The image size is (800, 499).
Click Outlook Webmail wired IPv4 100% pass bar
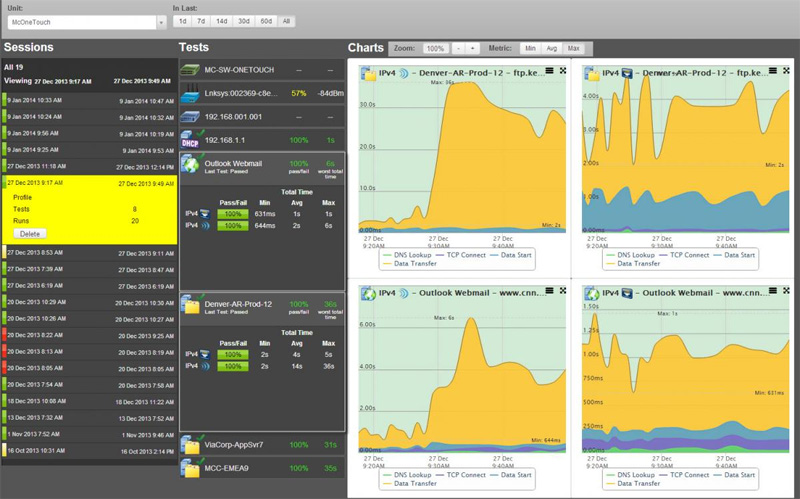coord(234,213)
